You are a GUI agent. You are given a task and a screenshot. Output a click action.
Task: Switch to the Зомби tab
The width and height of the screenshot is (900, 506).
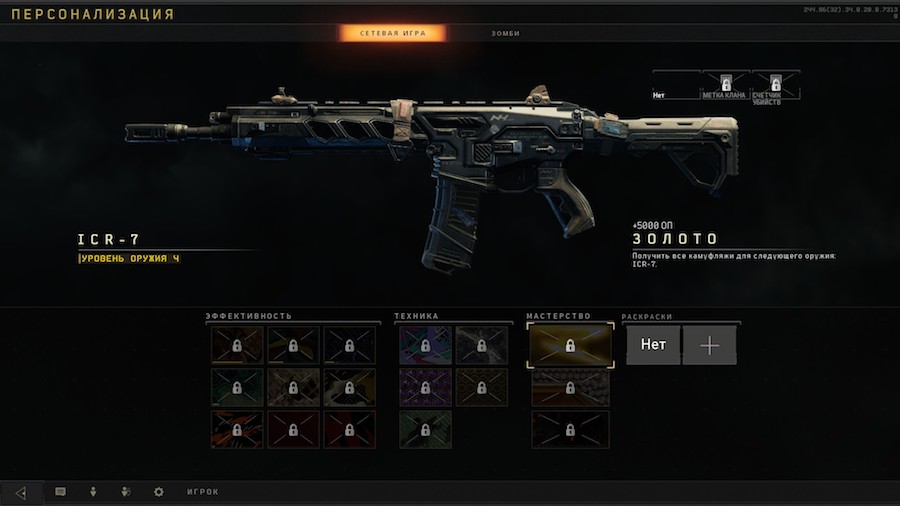[506, 33]
